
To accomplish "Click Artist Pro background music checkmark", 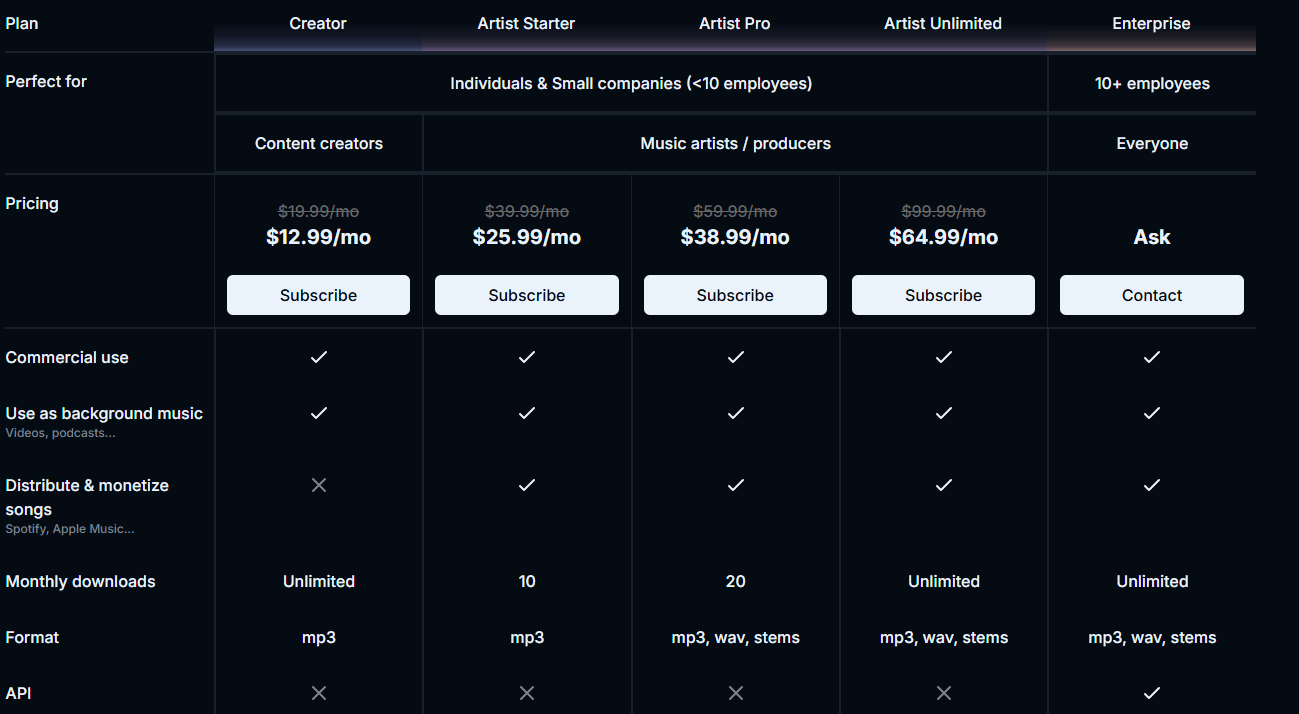I will 735,413.
